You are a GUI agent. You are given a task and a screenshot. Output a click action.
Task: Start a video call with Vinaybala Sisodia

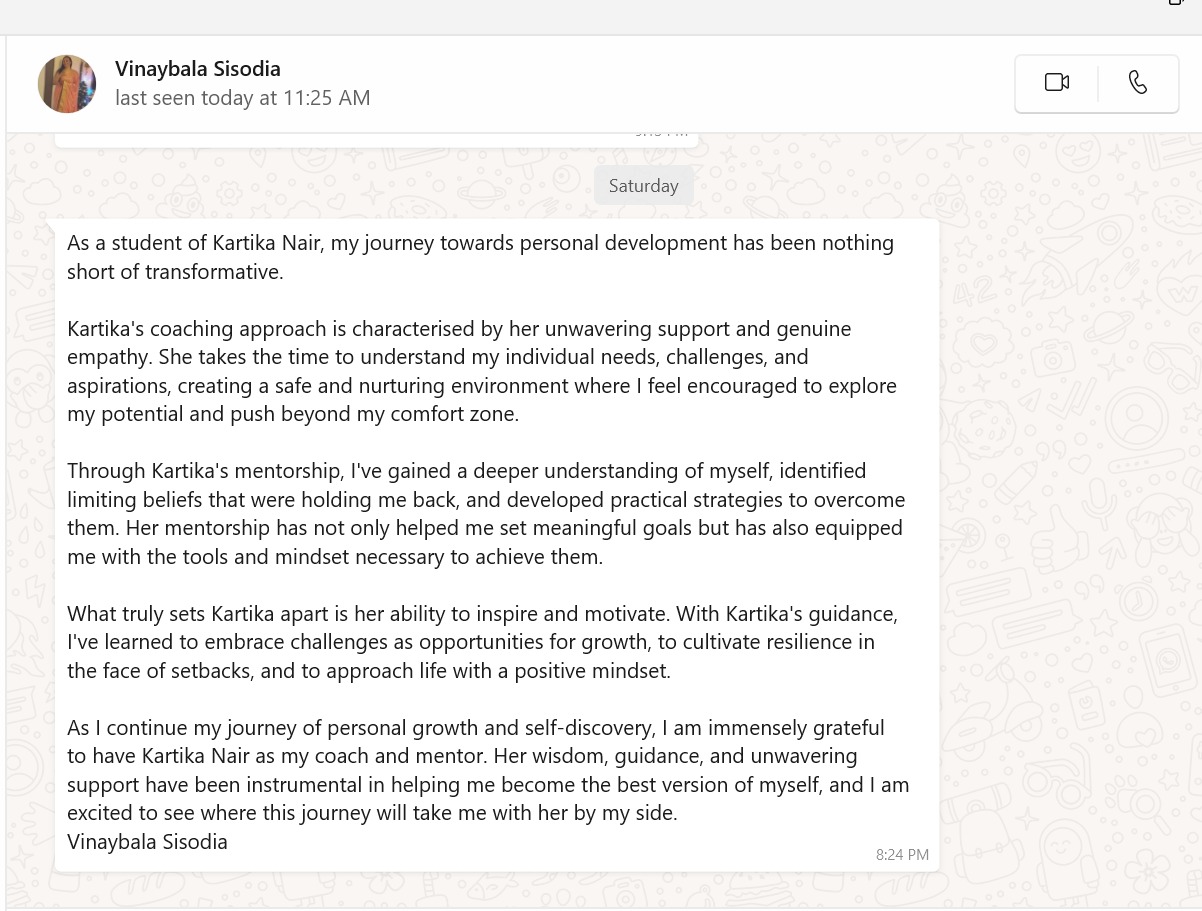[1056, 83]
